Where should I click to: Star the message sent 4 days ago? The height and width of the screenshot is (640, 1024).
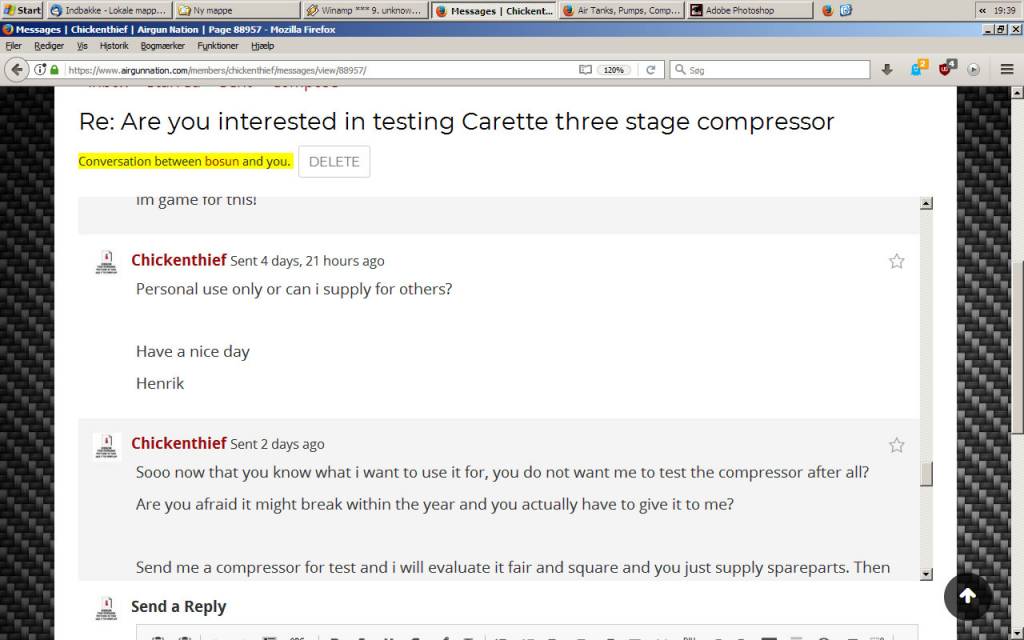click(897, 261)
